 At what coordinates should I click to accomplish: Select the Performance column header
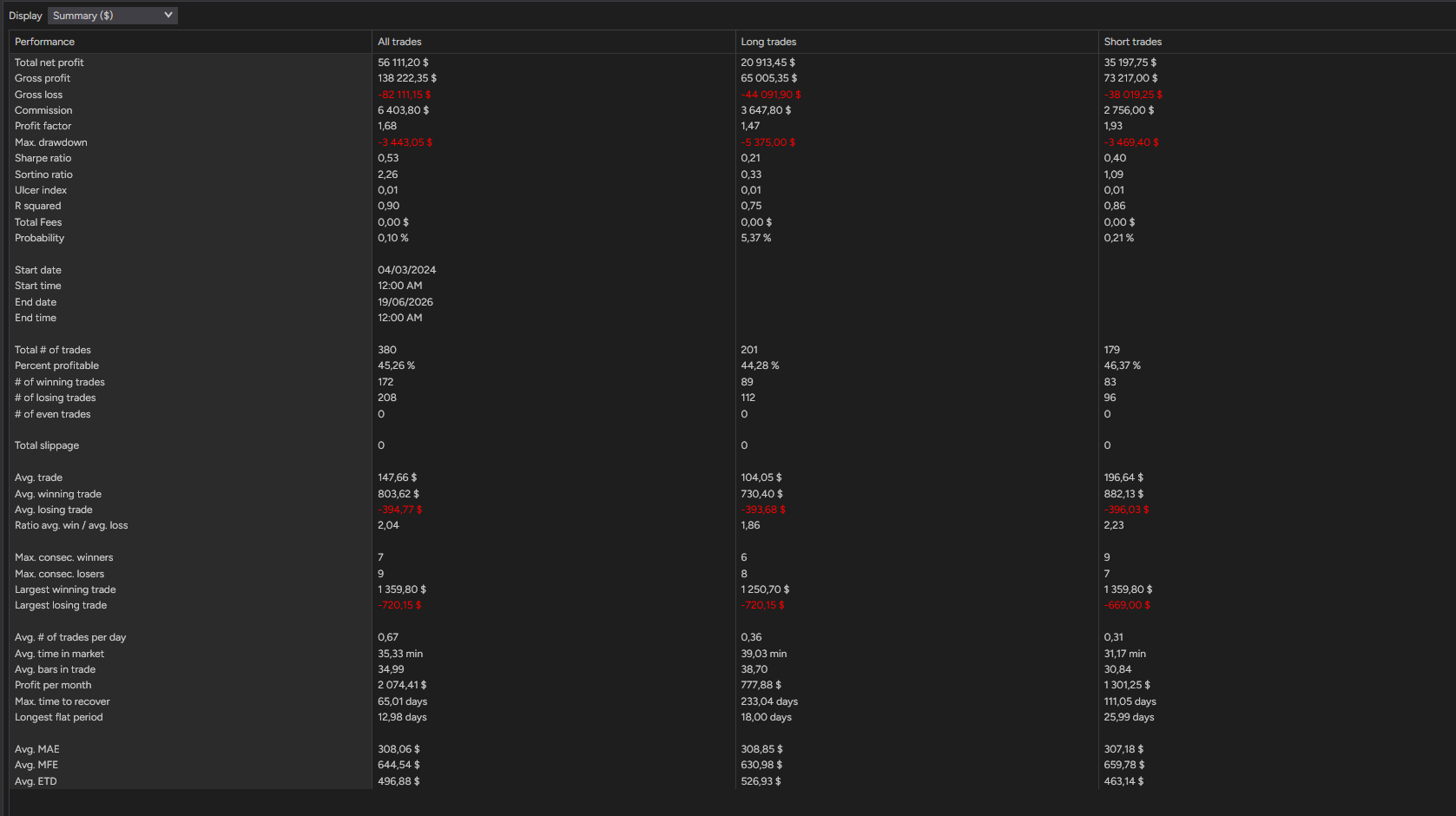pos(44,42)
